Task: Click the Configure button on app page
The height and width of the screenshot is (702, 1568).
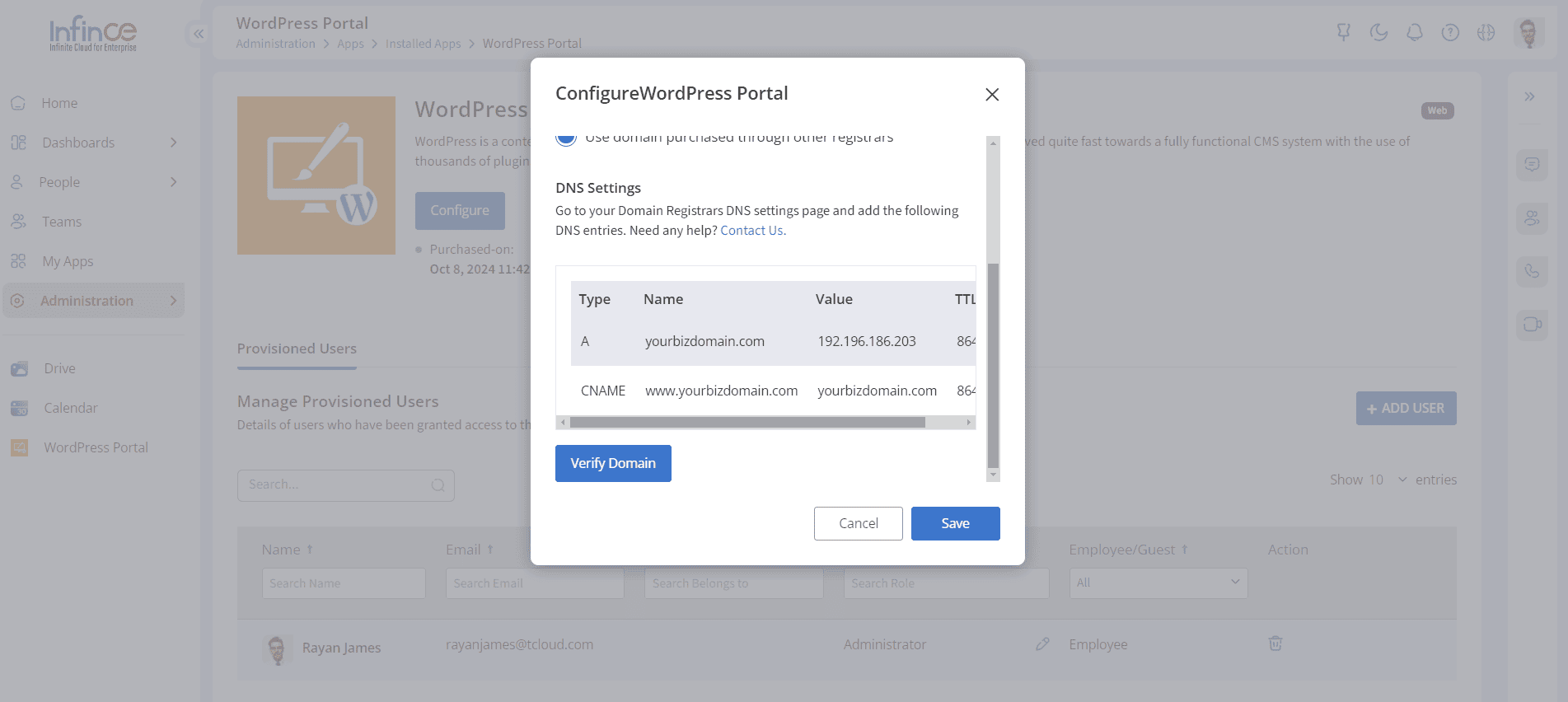Action: 460,211
